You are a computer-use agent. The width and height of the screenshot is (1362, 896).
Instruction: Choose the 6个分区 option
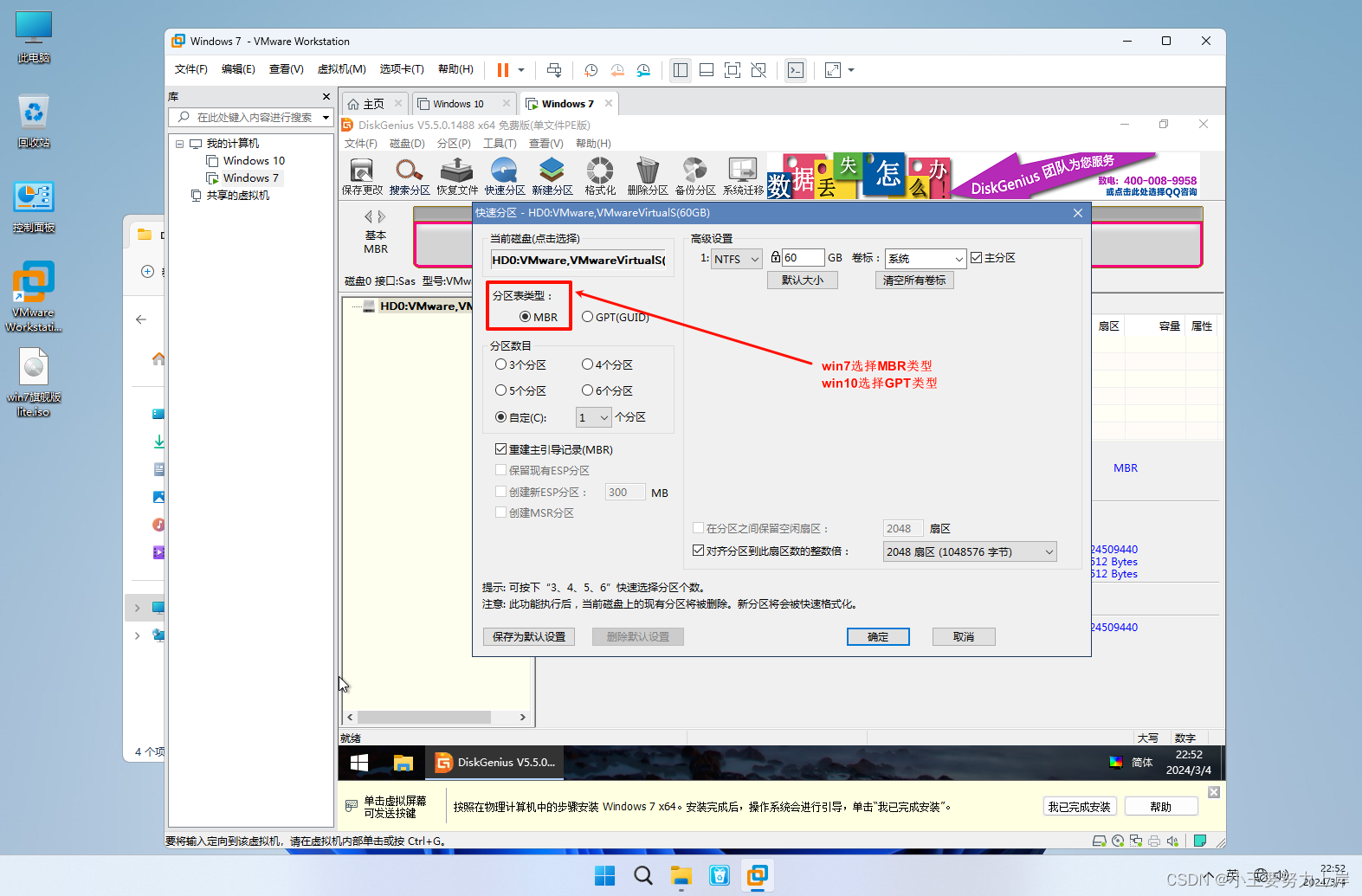click(x=607, y=390)
